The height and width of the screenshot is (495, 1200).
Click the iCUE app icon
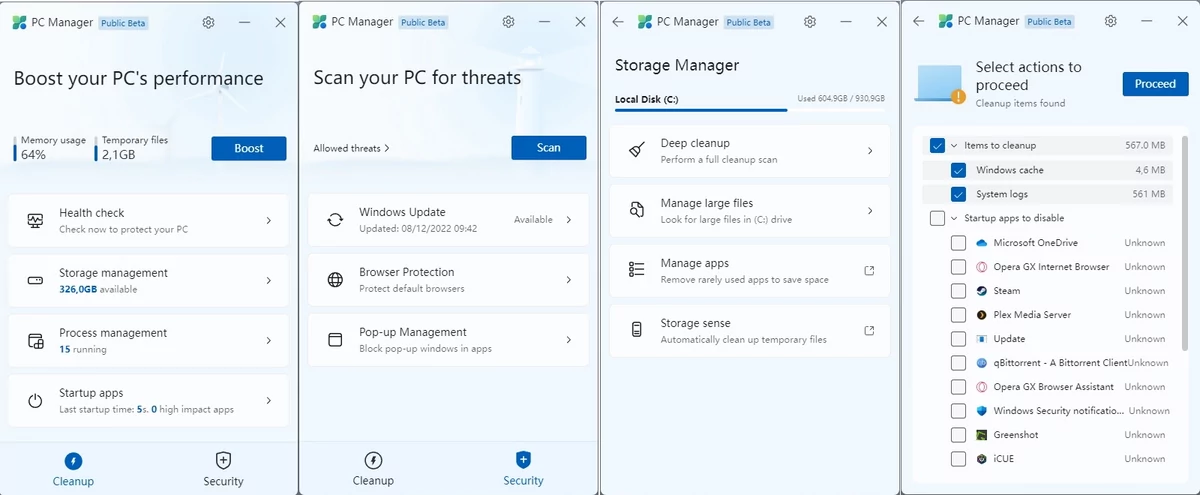coord(982,459)
